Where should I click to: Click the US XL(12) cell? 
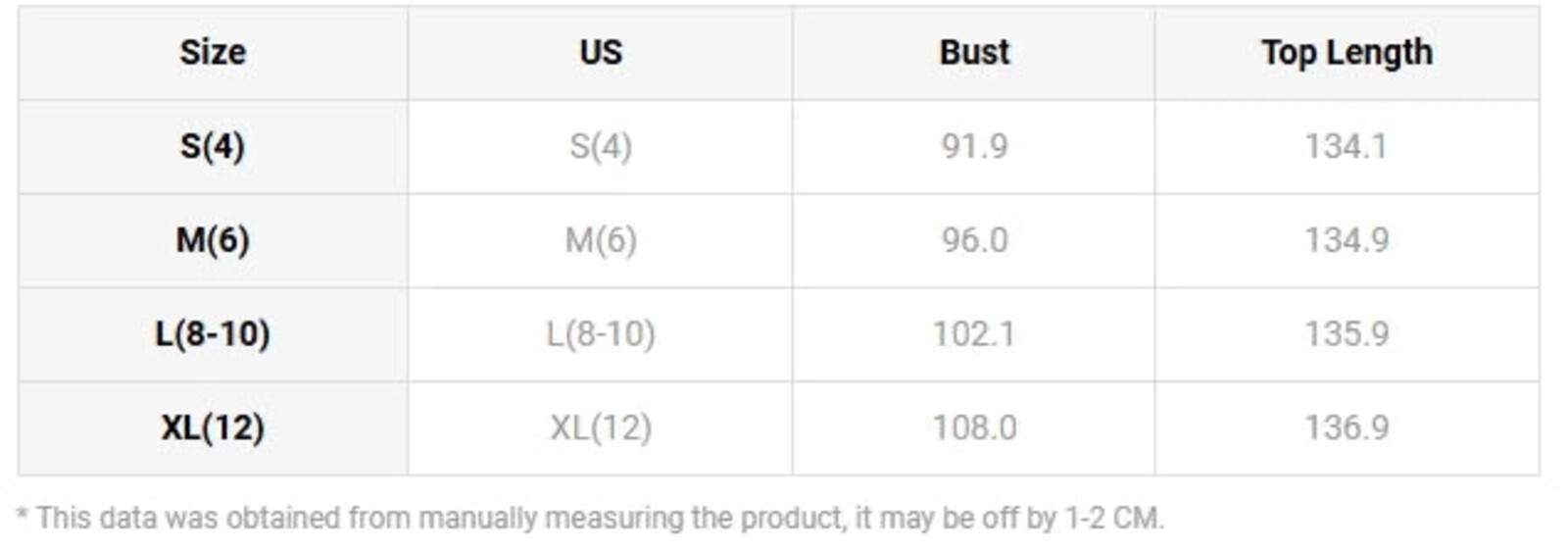[601, 428]
